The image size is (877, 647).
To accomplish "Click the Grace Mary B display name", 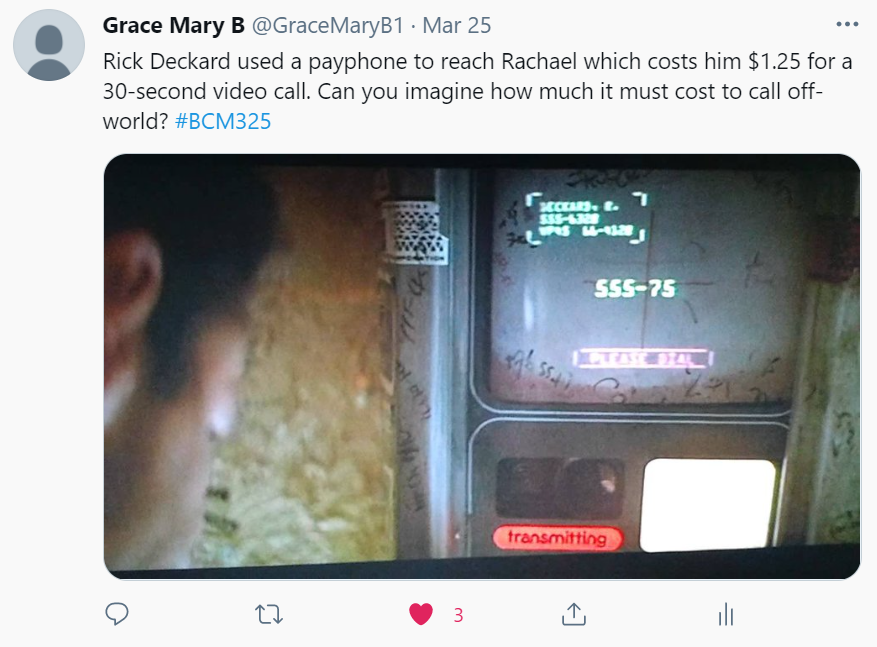I will pos(173,25).
